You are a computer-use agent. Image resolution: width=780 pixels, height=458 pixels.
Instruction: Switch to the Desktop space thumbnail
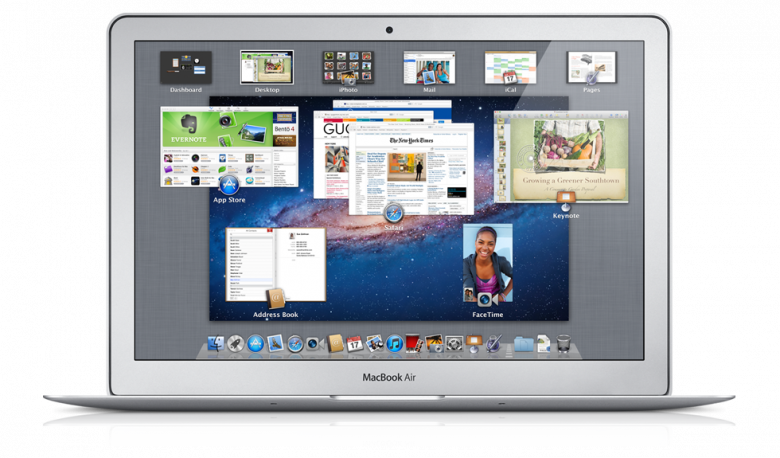pyautogui.click(x=267, y=67)
